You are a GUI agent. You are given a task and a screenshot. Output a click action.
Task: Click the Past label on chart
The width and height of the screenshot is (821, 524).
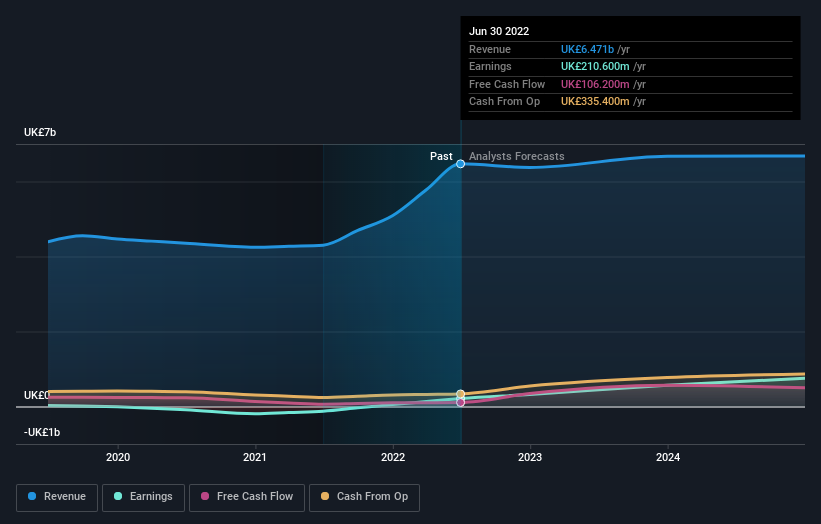tap(441, 156)
